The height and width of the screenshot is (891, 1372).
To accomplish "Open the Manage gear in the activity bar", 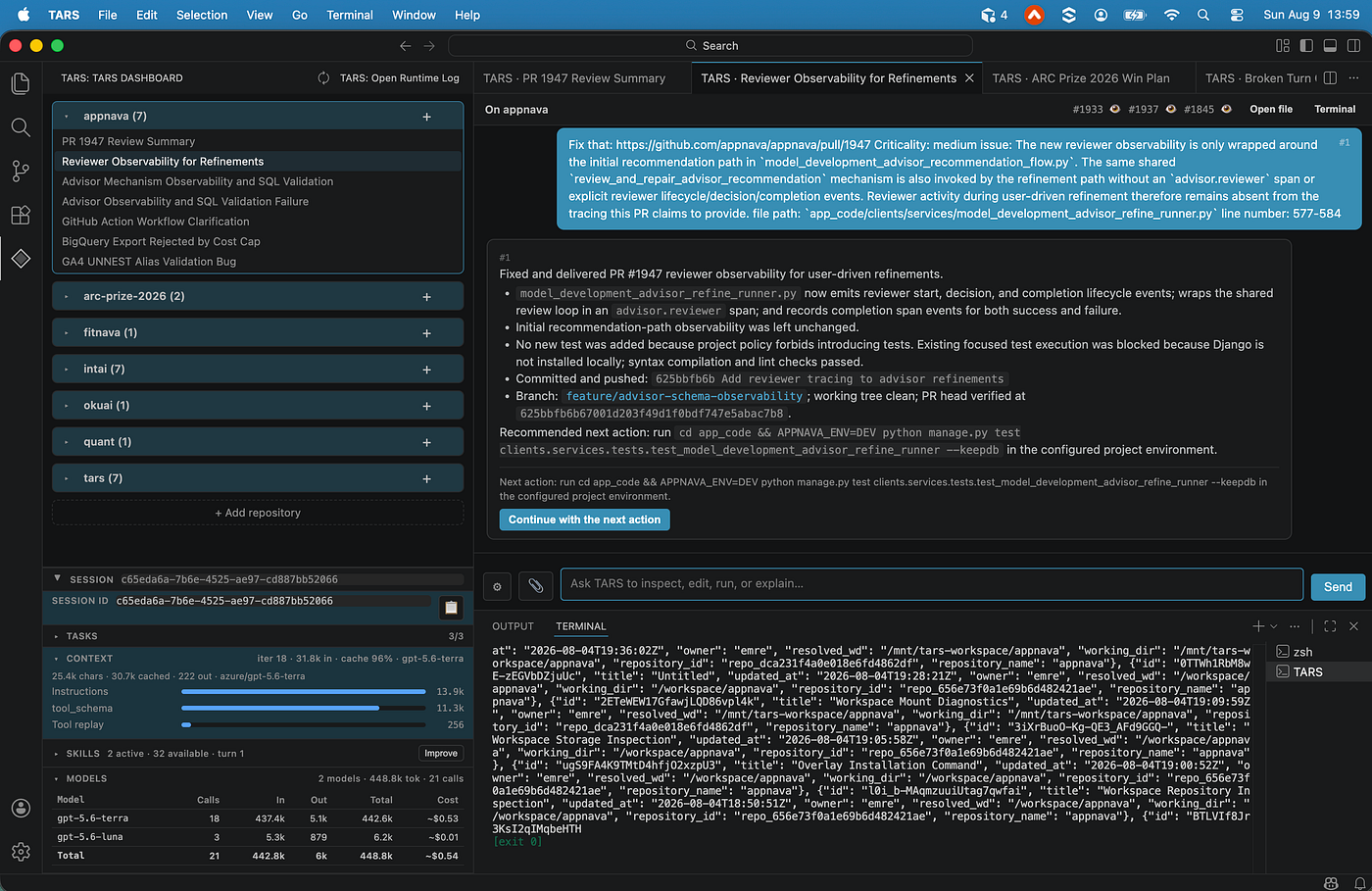I will (x=21, y=852).
